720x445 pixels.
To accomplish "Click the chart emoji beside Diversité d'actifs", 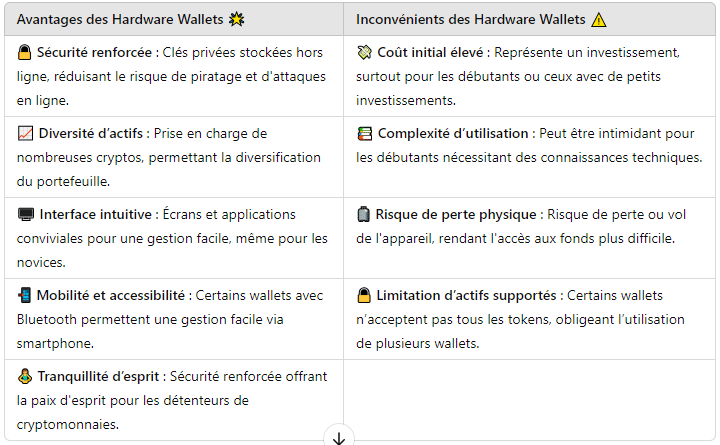I will pyautogui.click(x=25, y=134).
